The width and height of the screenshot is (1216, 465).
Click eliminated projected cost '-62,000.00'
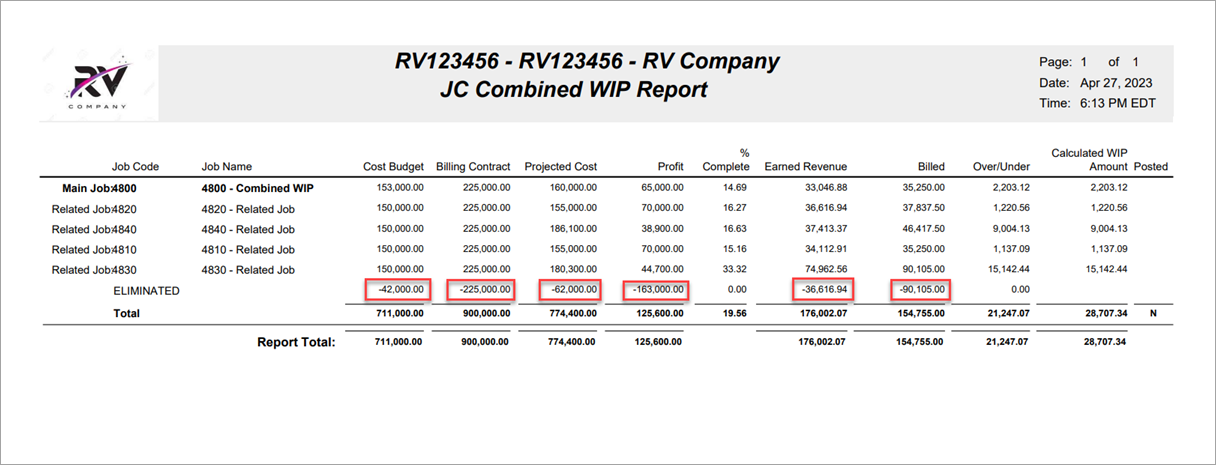click(x=573, y=290)
